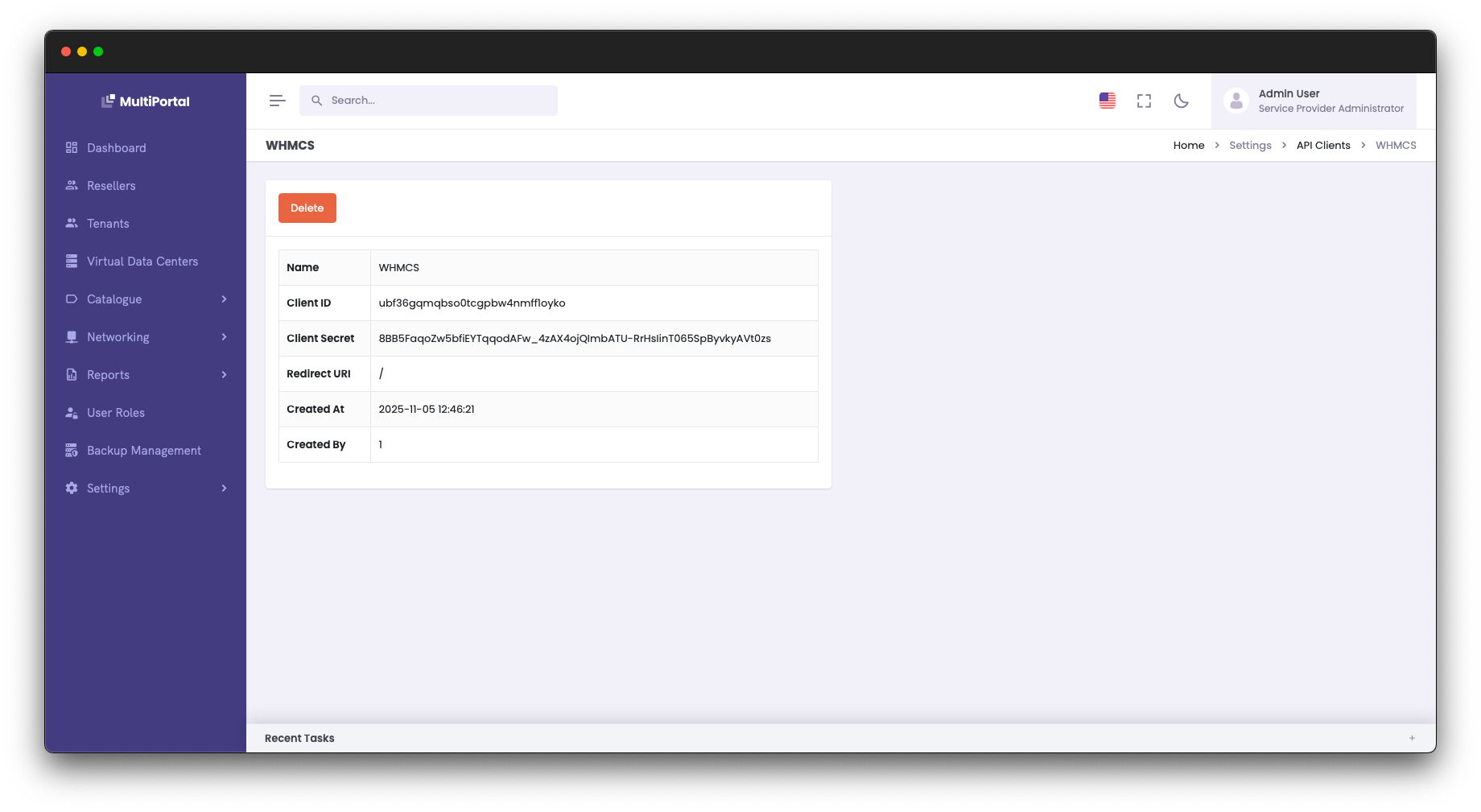Click the Resellers sidebar icon
Image resolution: width=1481 pixels, height=812 pixels.
point(72,185)
